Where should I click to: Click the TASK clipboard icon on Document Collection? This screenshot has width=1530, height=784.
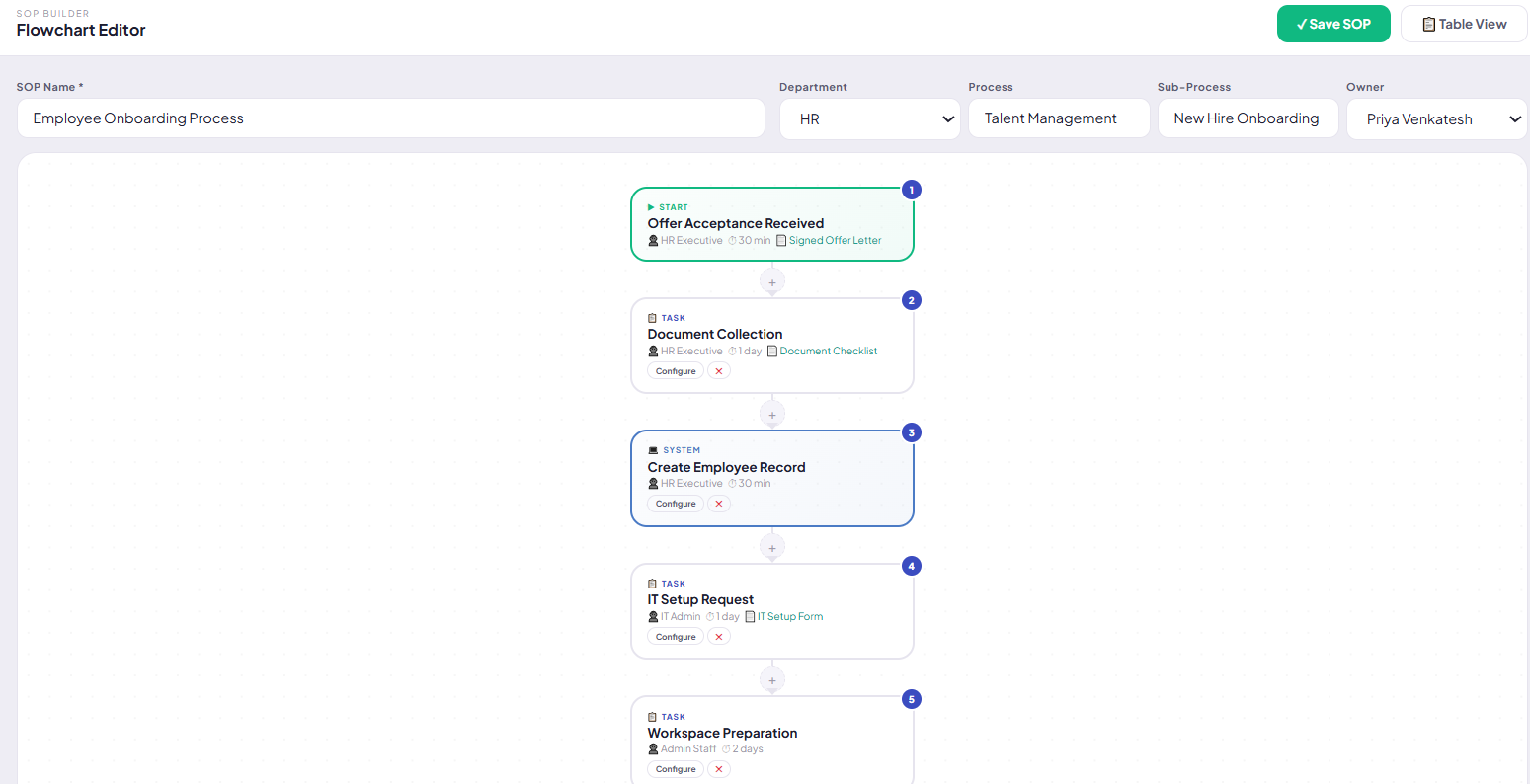652,318
